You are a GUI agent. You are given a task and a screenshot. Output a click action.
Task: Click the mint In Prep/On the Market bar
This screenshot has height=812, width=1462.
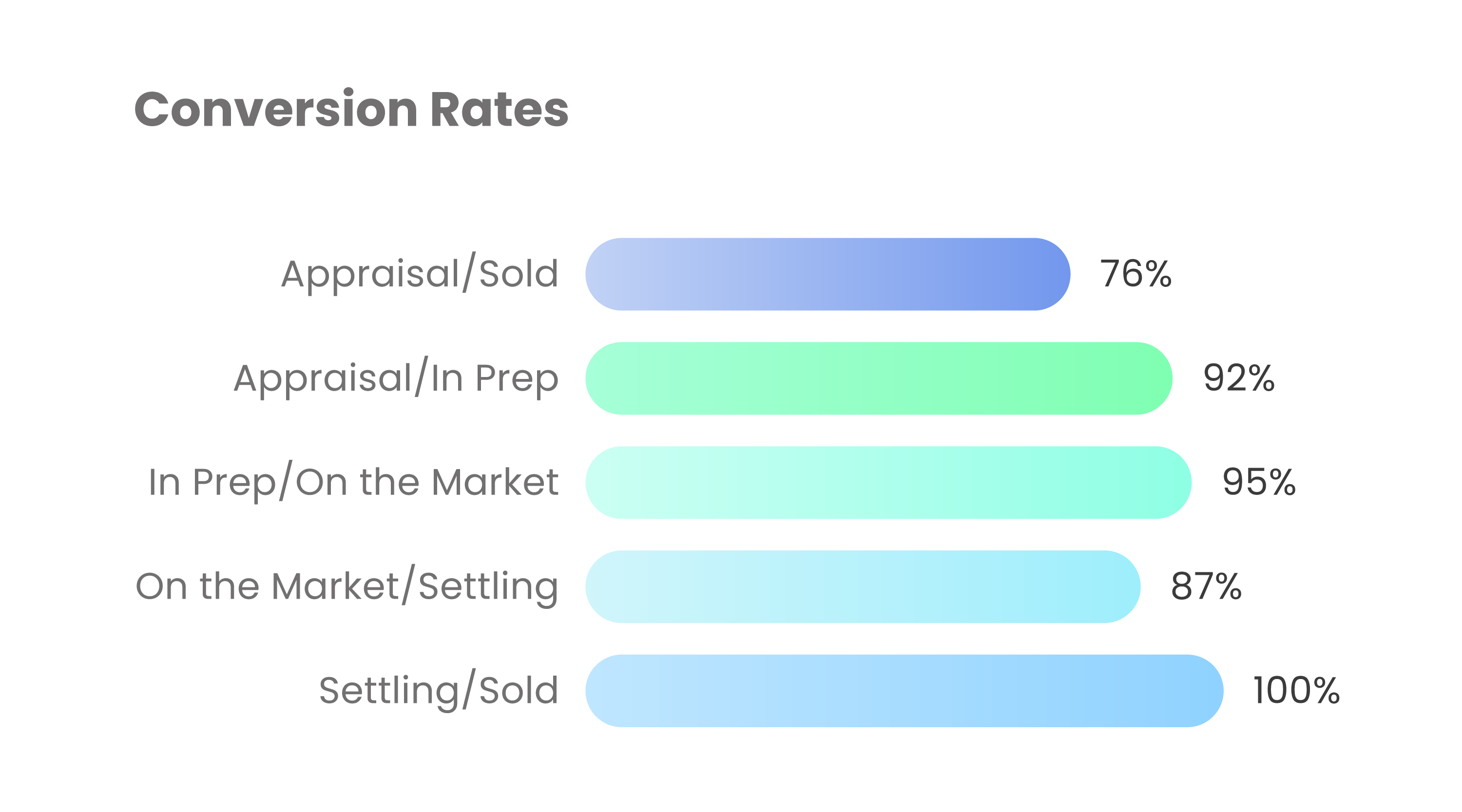tap(888, 482)
